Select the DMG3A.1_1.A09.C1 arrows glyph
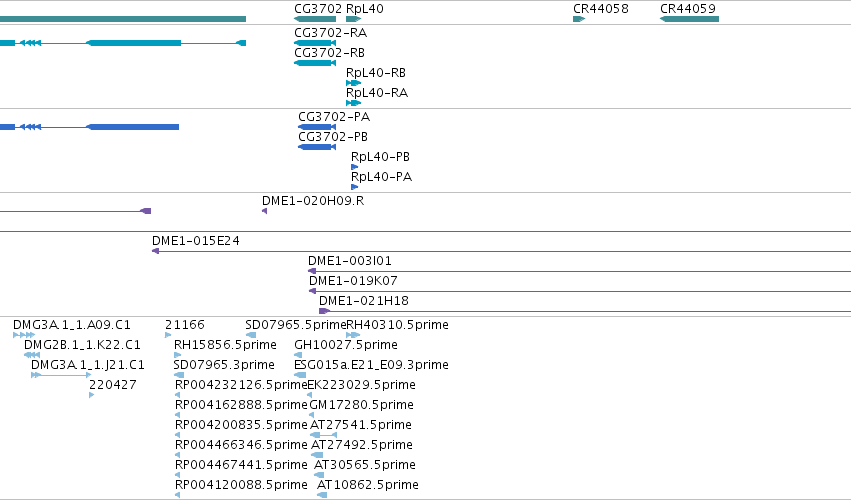Viewport: 851px width, 500px height. (x=24, y=335)
